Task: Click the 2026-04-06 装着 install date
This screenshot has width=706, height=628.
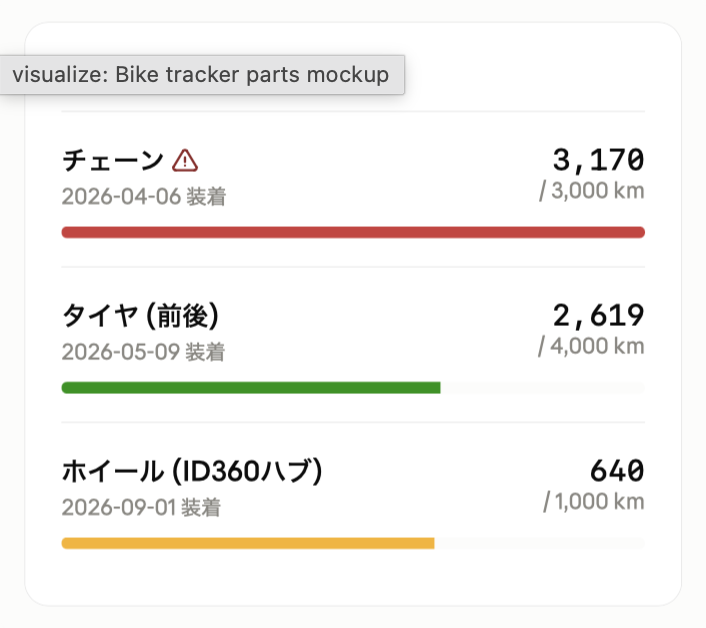Action: (x=144, y=197)
